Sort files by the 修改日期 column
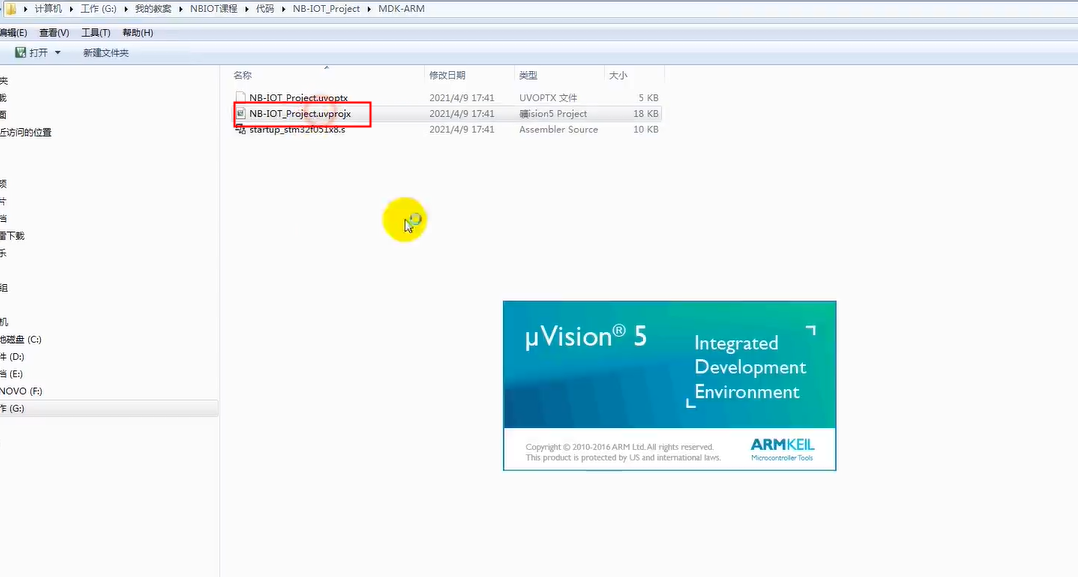Screen dimensions: 1078x577 (448, 76)
